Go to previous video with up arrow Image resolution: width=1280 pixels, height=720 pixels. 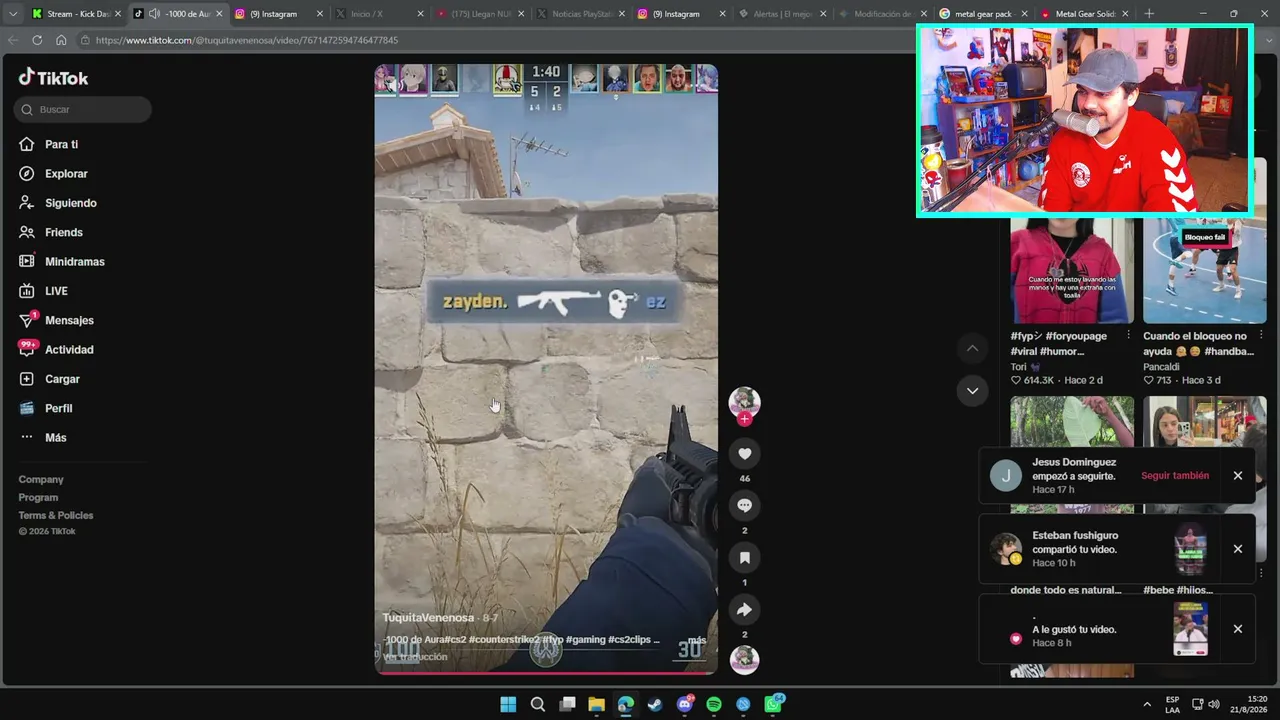[x=972, y=348]
